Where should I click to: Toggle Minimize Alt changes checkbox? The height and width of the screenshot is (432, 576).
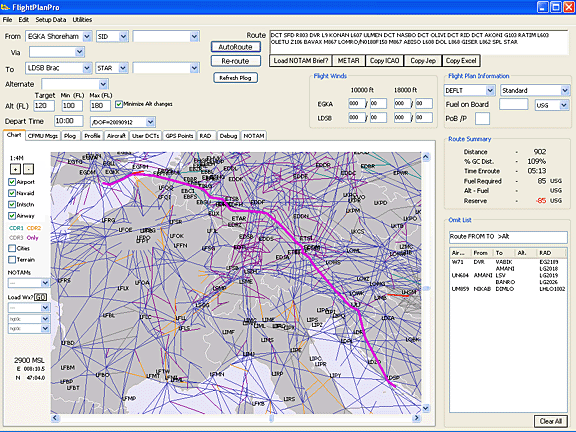pyautogui.click(x=119, y=104)
